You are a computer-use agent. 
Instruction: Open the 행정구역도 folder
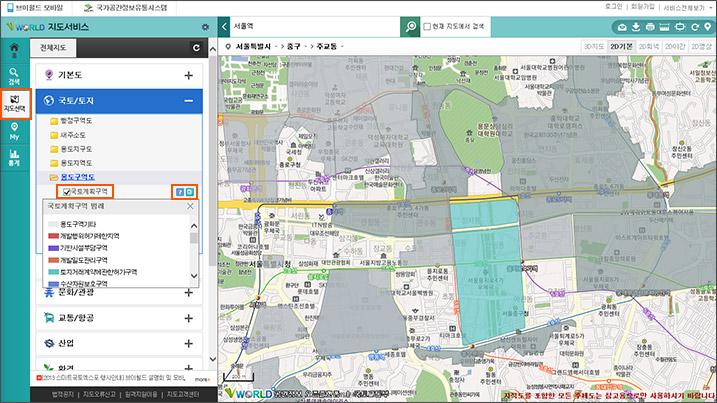[x=71, y=121]
